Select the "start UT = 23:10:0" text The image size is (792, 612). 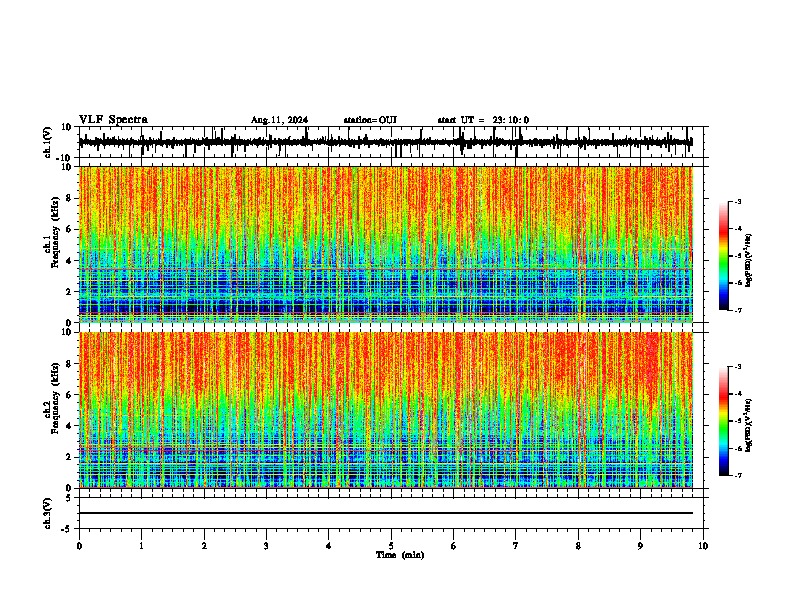coord(483,120)
